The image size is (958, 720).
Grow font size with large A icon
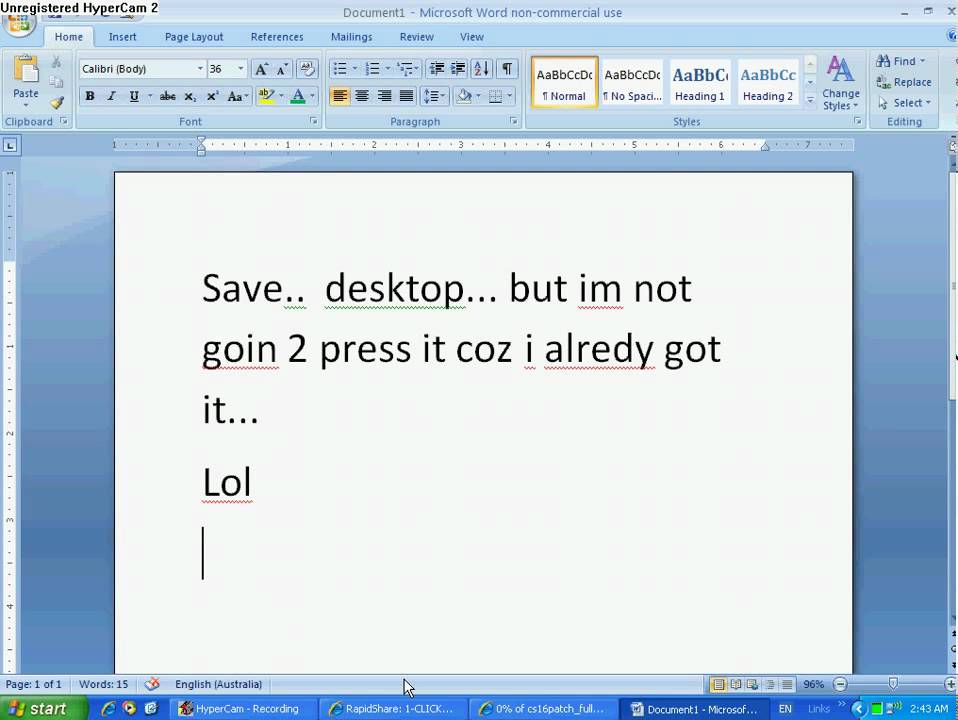tap(261, 69)
